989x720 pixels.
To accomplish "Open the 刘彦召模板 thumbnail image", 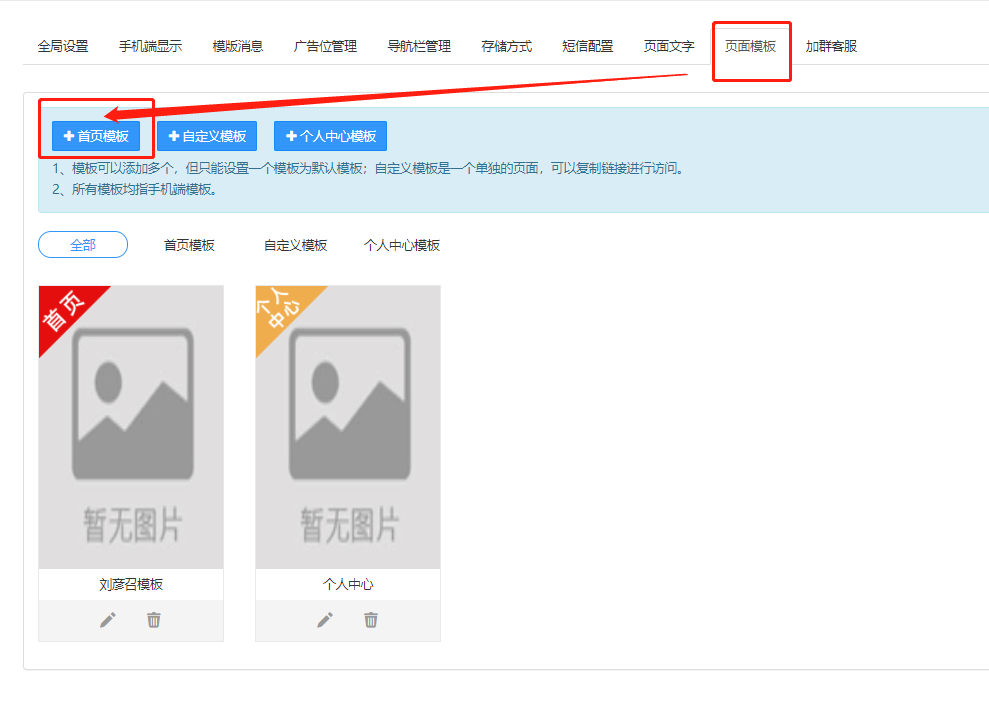I will tap(131, 427).
